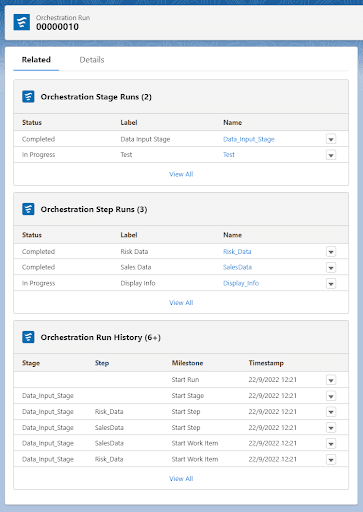This screenshot has height=512, width=363.
Task: Open the Orchestration Step Runs (3) heading
Action: (x=94, y=209)
